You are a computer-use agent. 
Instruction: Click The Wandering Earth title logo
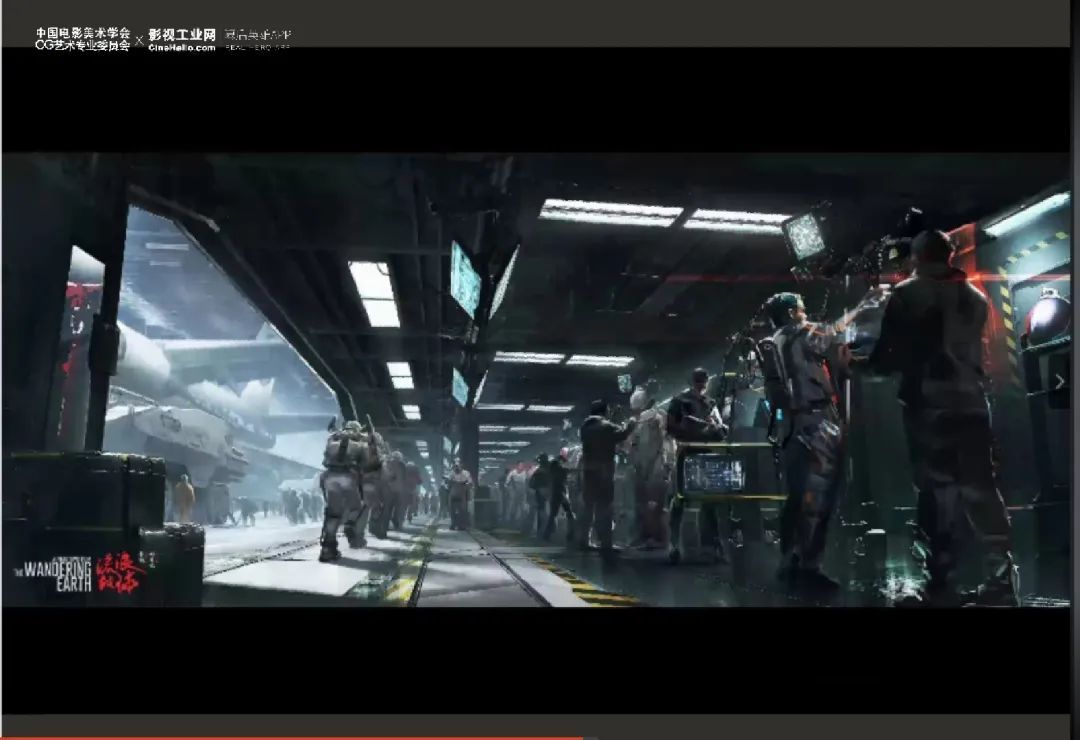[79, 573]
